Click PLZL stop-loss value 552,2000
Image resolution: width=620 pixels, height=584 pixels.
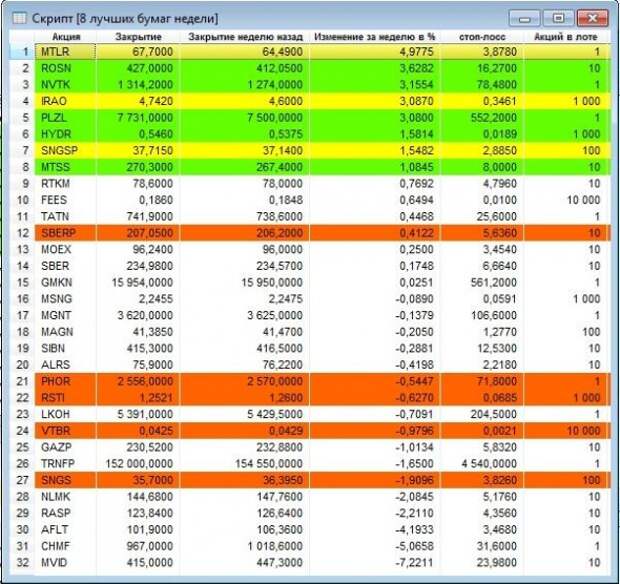coord(482,118)
